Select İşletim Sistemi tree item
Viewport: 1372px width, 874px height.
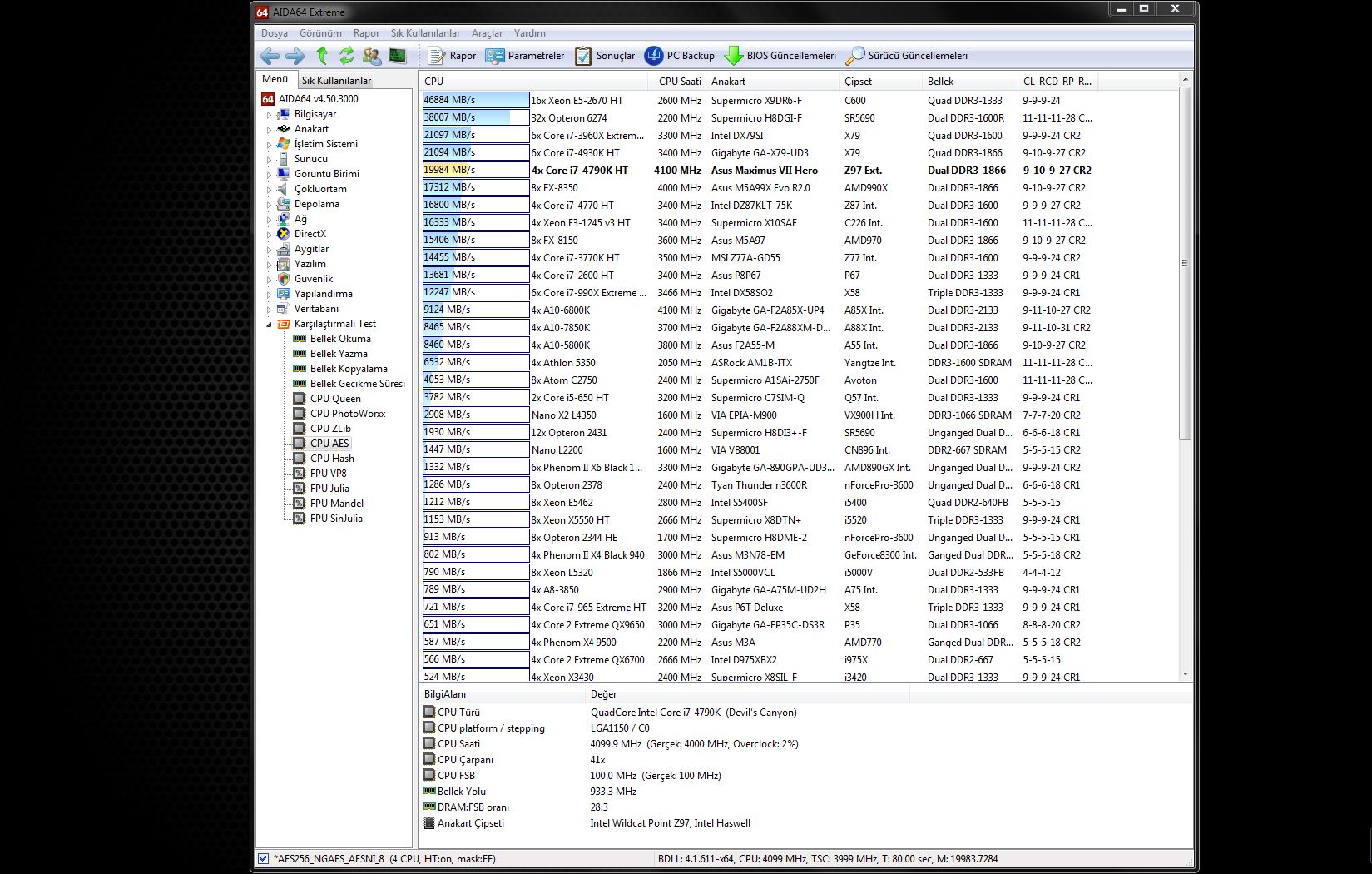coord(325,144)
